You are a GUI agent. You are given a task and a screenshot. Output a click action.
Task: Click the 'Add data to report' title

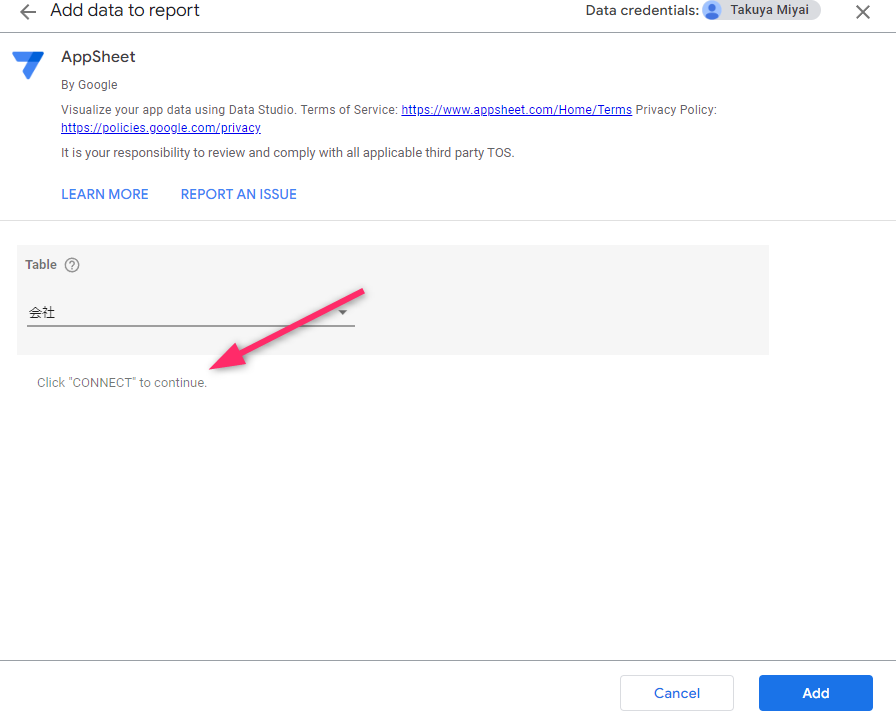click(125, 10)
